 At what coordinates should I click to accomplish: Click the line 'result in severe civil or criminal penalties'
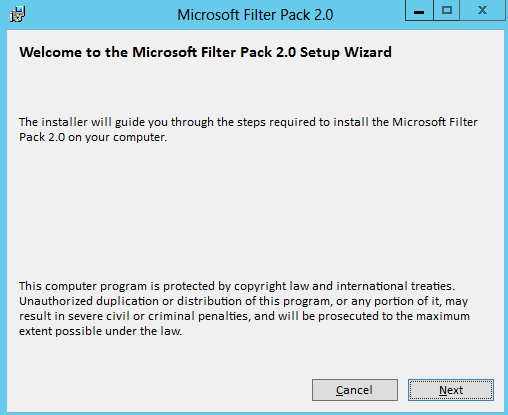pos(244,316)
